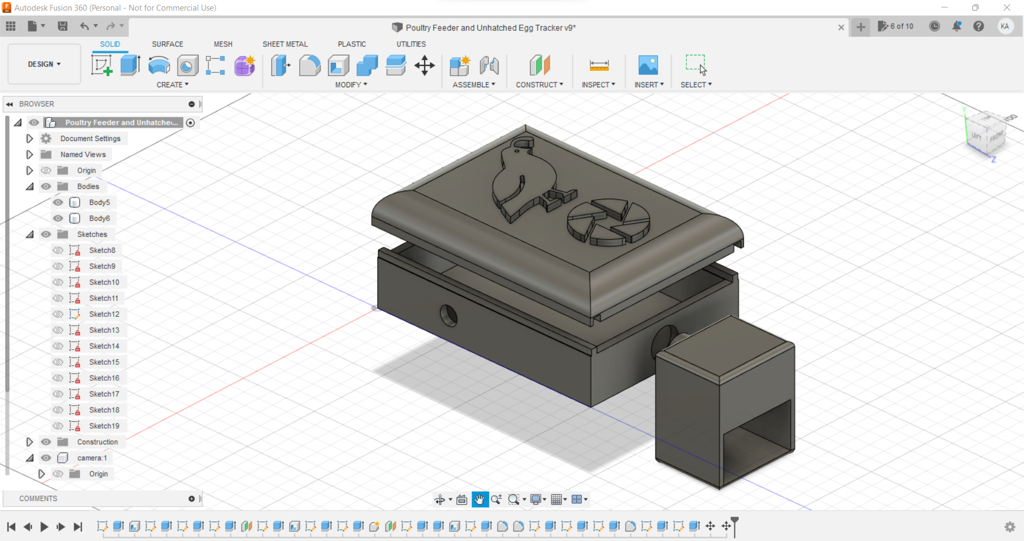Image resolution: width=1024 pixels, height=541 pixels.
Task: Collapse the Sketches folder in browser
Action: 30,234
